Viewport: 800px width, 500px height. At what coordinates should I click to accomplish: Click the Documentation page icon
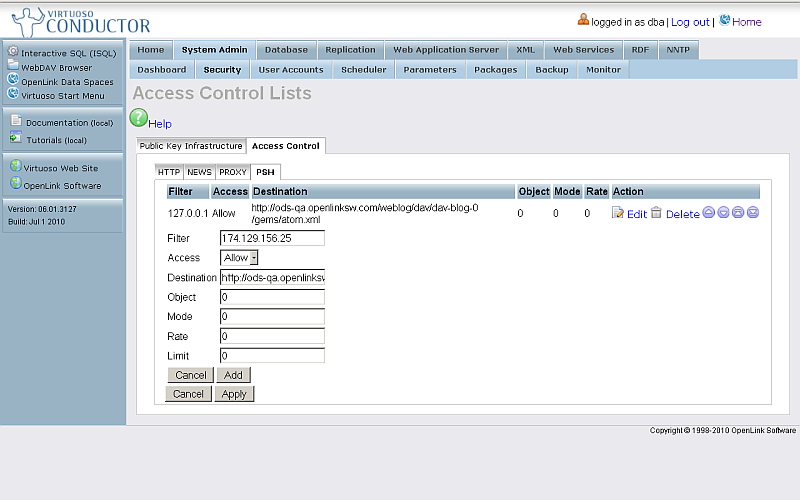pos(16,120)
